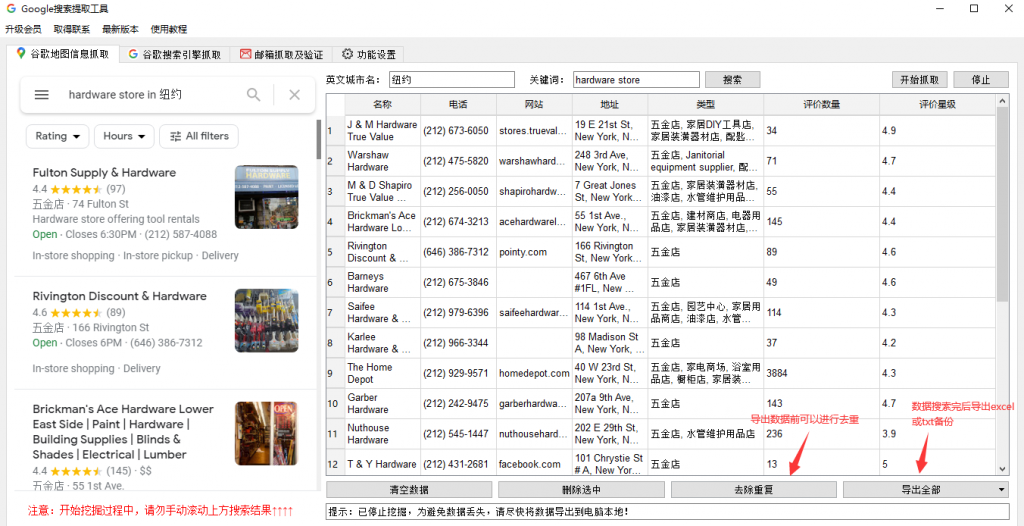Click the 类型 column header
The height and width of the screenshot is (526, 1024).
(x=706, y=105)
